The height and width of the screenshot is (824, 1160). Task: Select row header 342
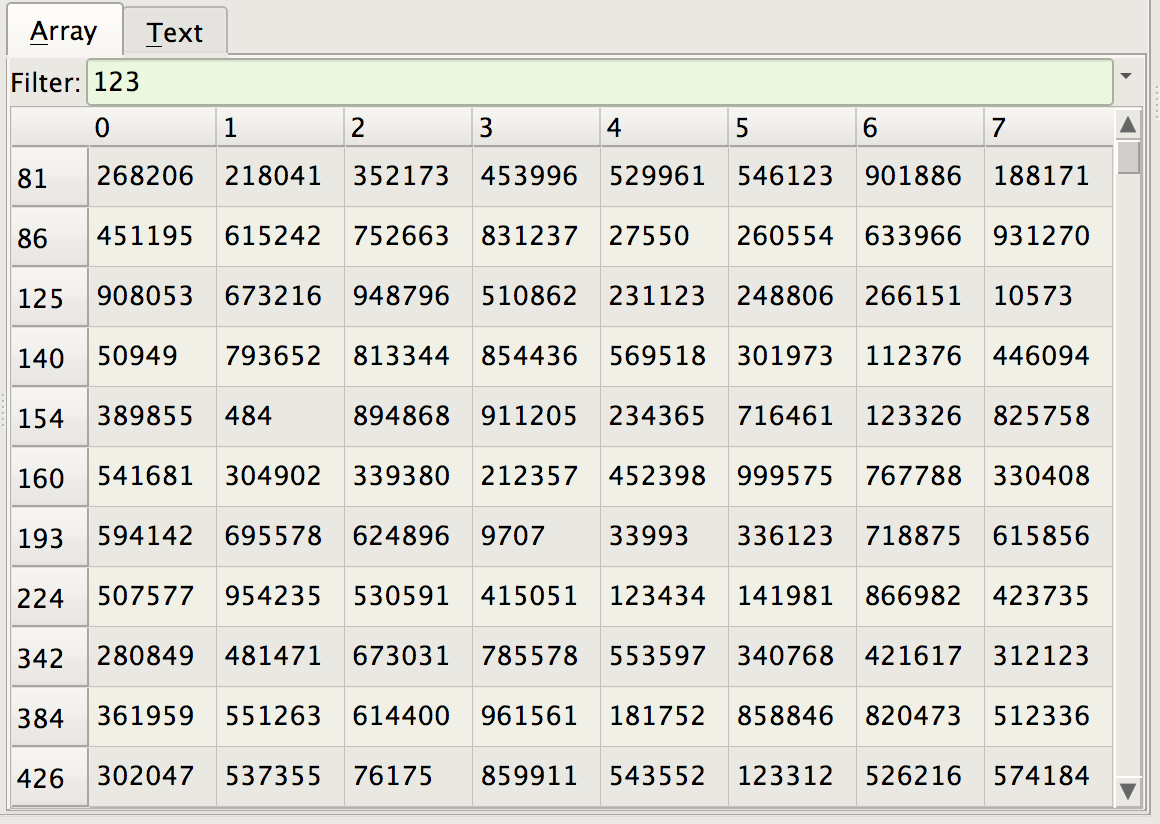click(50, 656)
